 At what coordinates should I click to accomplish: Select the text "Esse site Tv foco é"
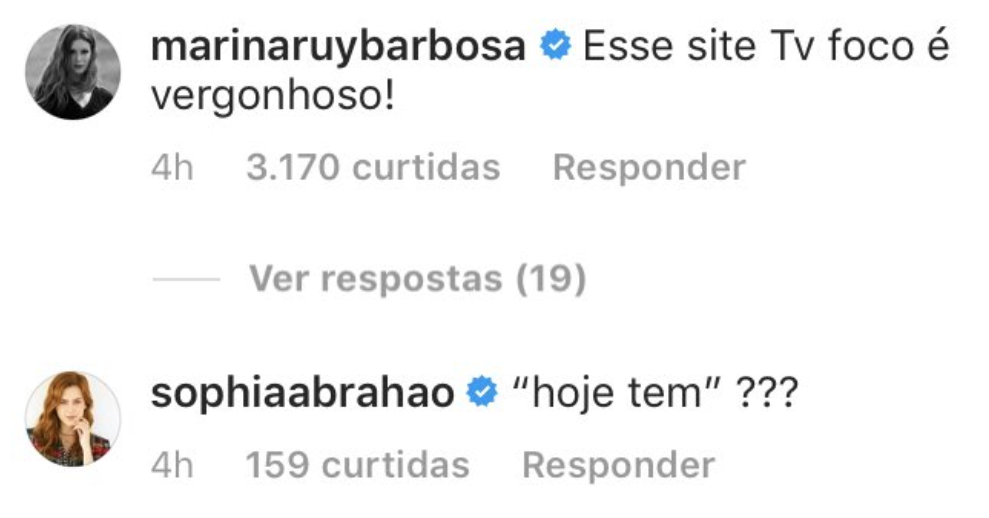(x=766, y=47)
